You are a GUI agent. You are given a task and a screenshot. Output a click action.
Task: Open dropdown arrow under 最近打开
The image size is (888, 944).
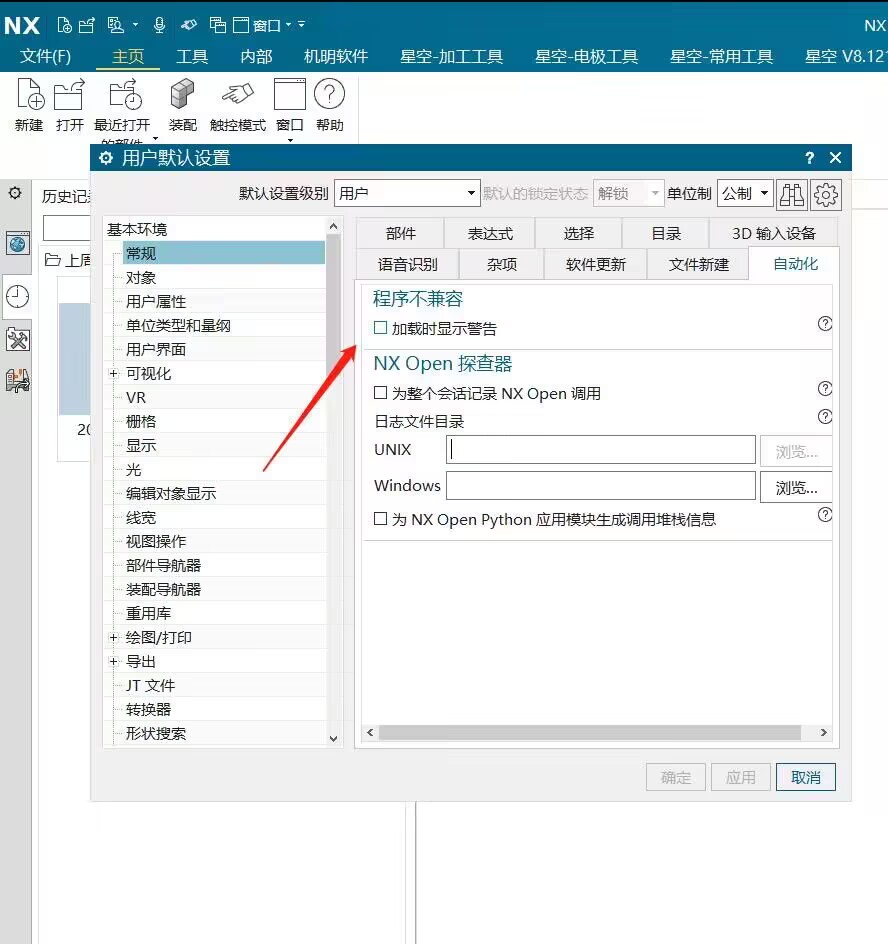point(155,138)
